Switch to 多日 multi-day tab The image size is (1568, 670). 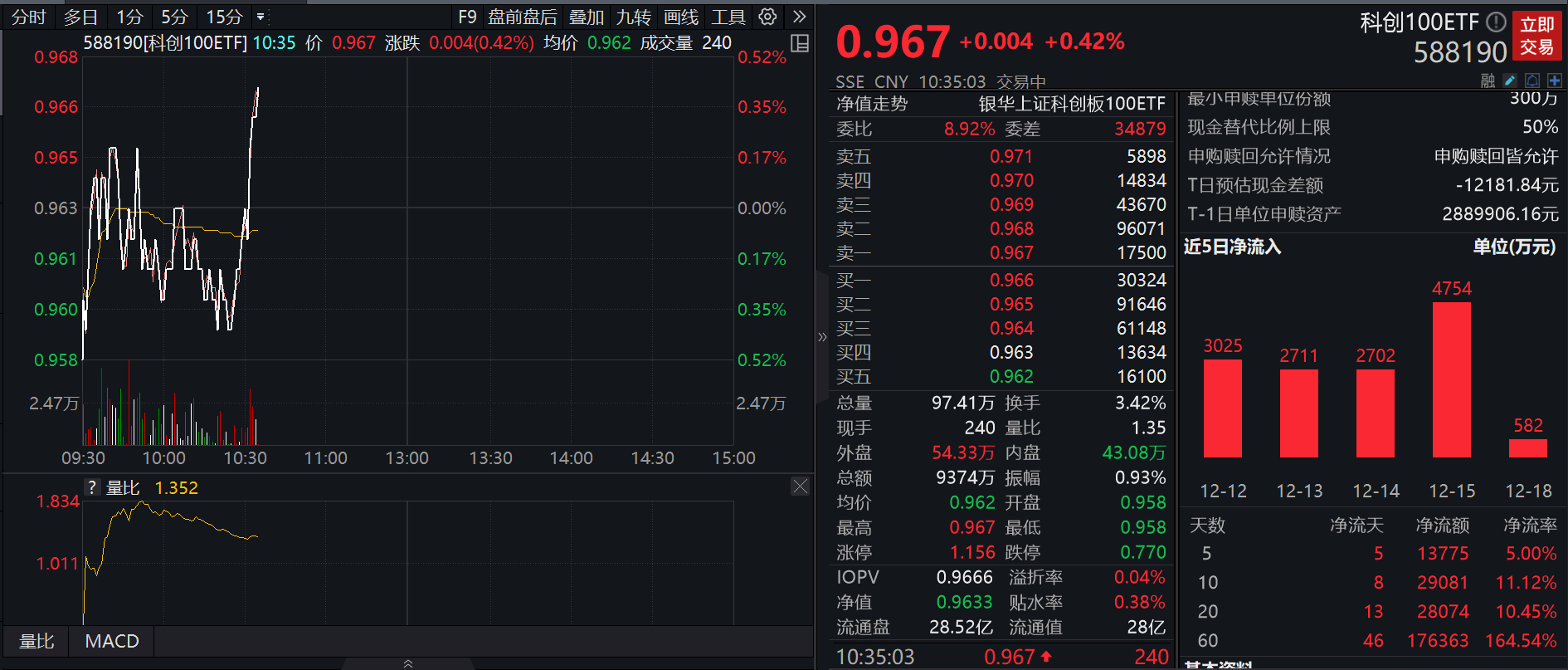coord(81,17)
